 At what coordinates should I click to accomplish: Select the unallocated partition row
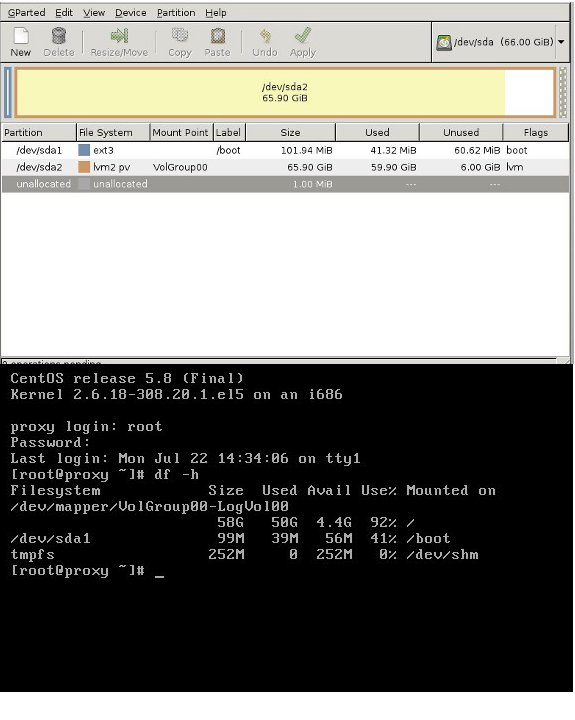click(x=285, y=184)
